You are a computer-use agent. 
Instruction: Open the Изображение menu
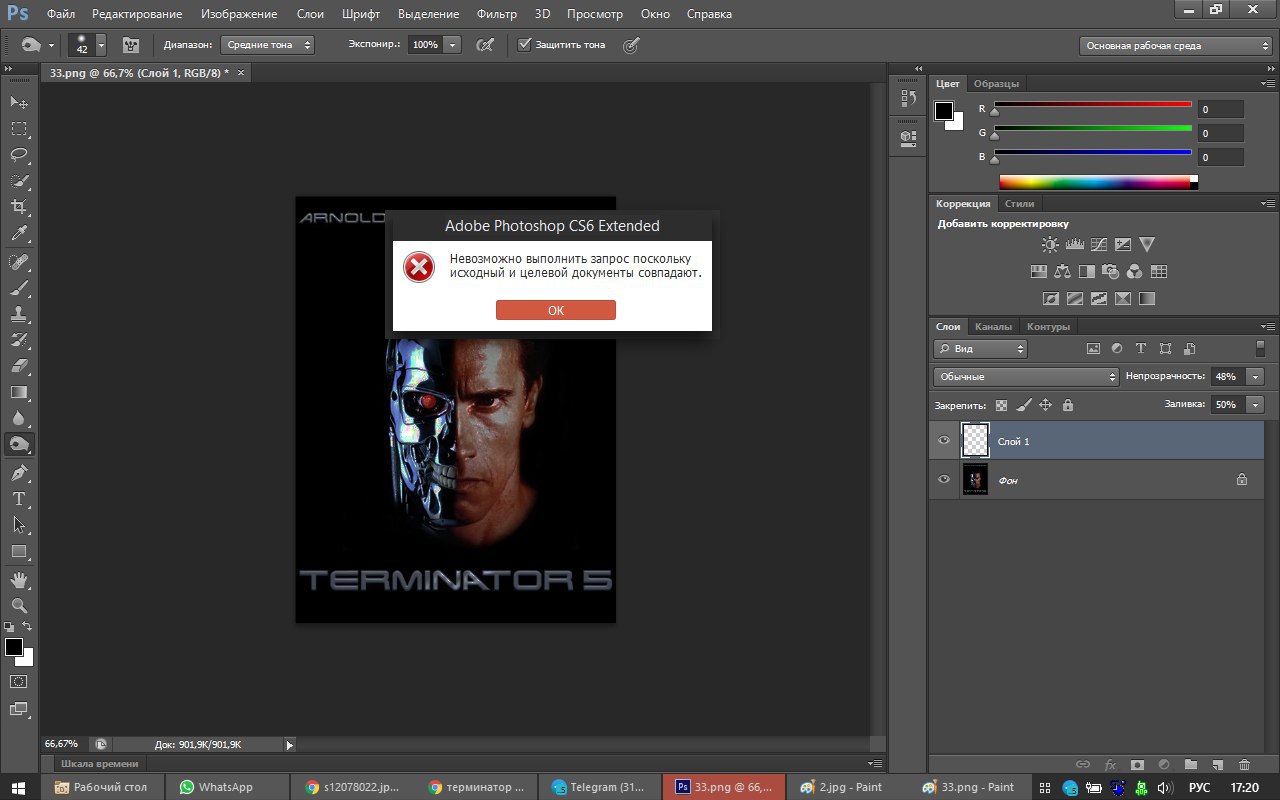(239, 14)
